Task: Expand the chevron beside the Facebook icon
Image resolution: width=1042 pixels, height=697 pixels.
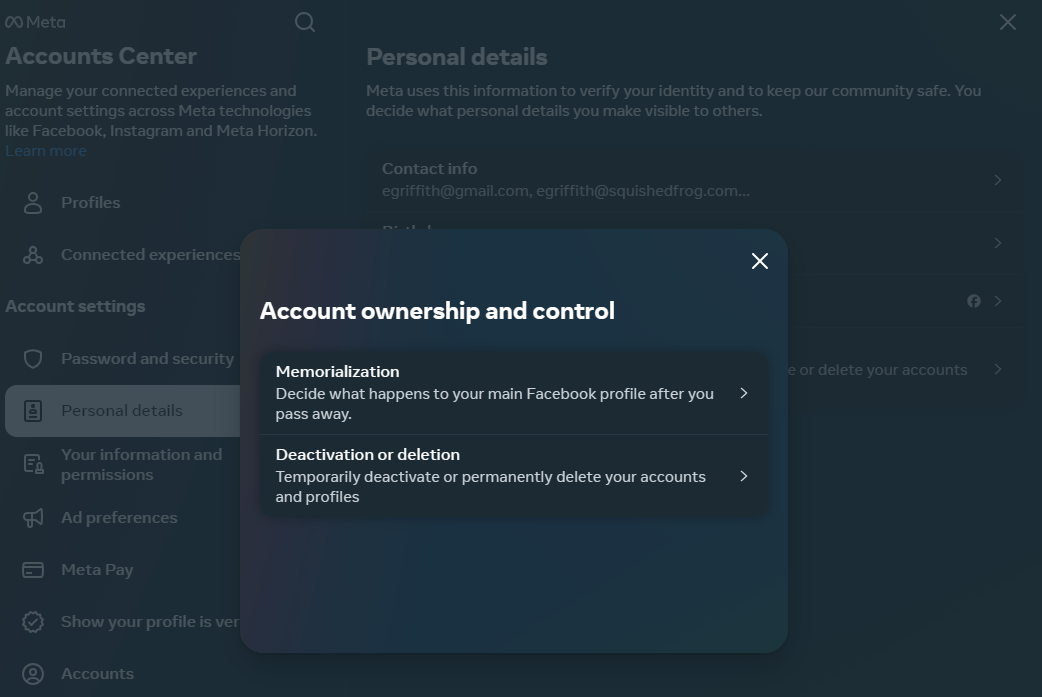Action: pyautogui.click(x=997, y=301)
